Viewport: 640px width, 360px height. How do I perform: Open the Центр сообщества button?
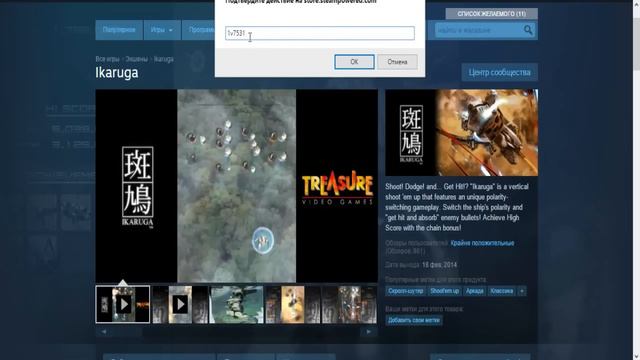point(500,72)
